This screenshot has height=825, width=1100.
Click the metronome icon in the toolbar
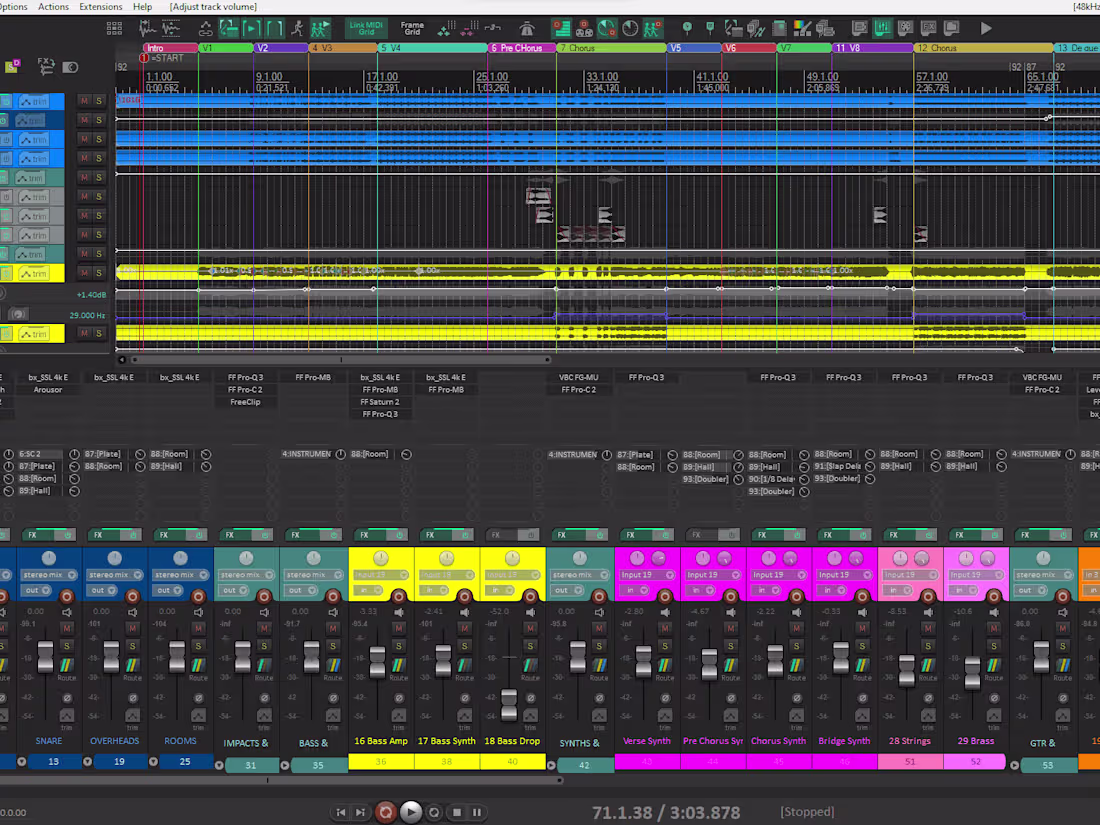[528, 29]
